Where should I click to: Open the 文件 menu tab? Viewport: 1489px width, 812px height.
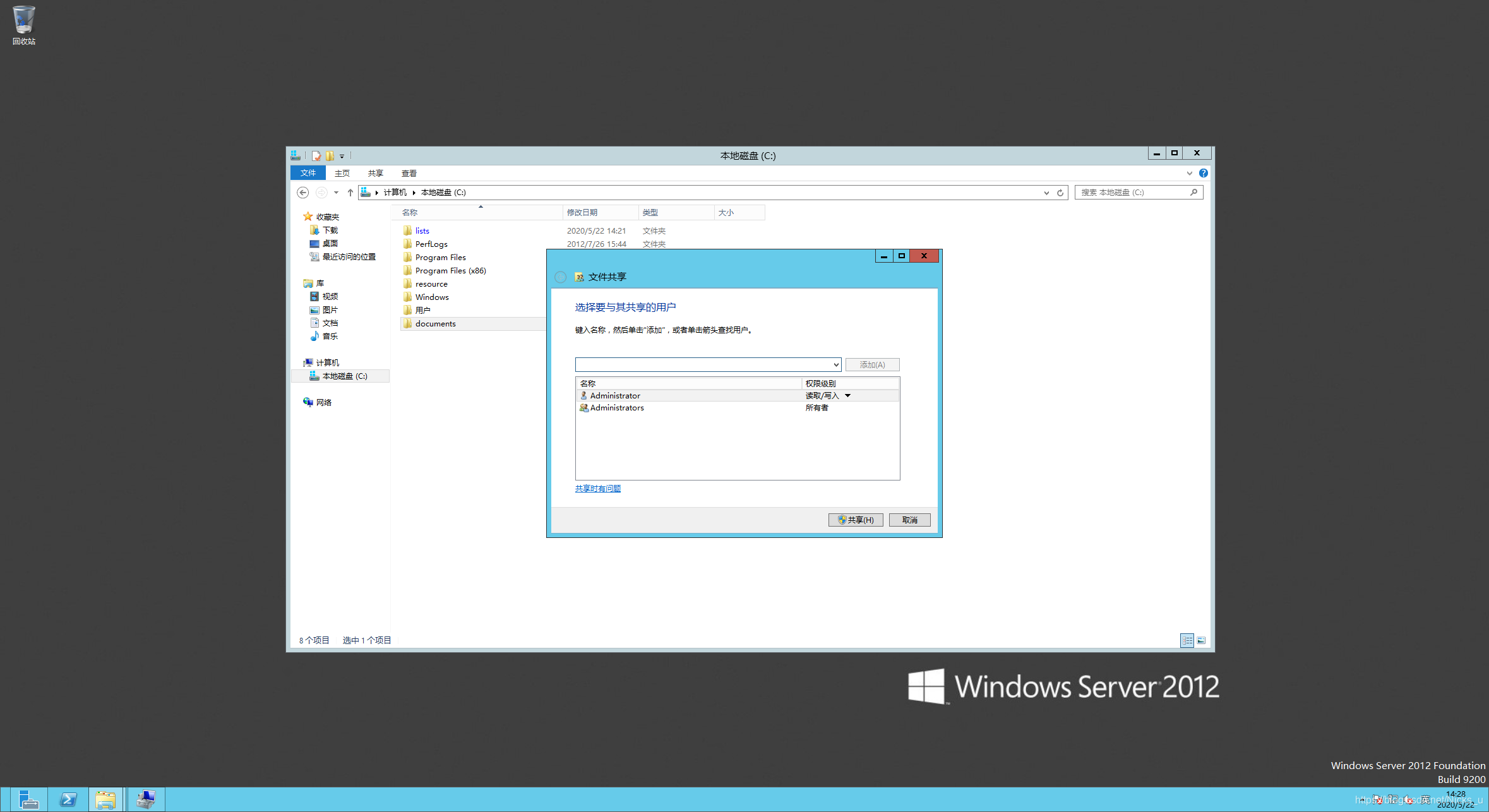(x=308, y=173)
